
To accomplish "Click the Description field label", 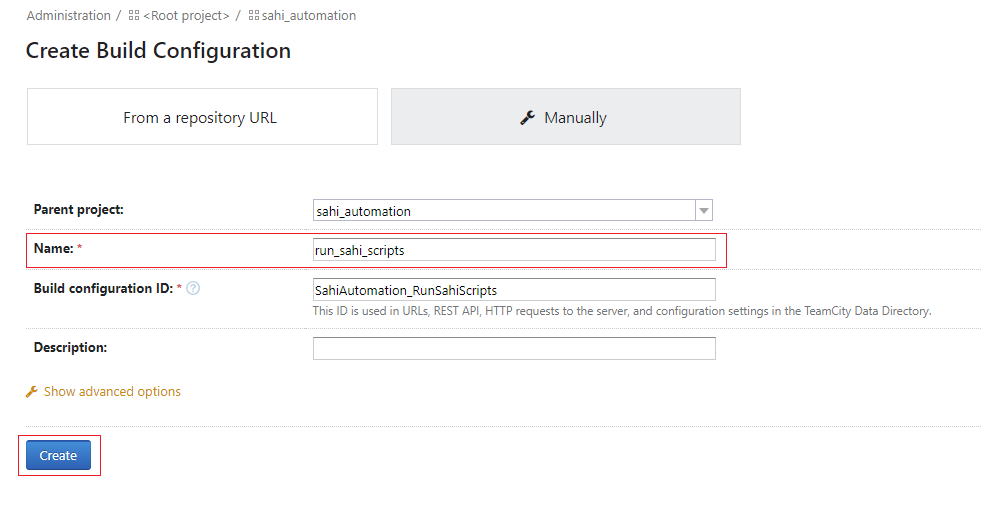I will (x=70, y=347).
